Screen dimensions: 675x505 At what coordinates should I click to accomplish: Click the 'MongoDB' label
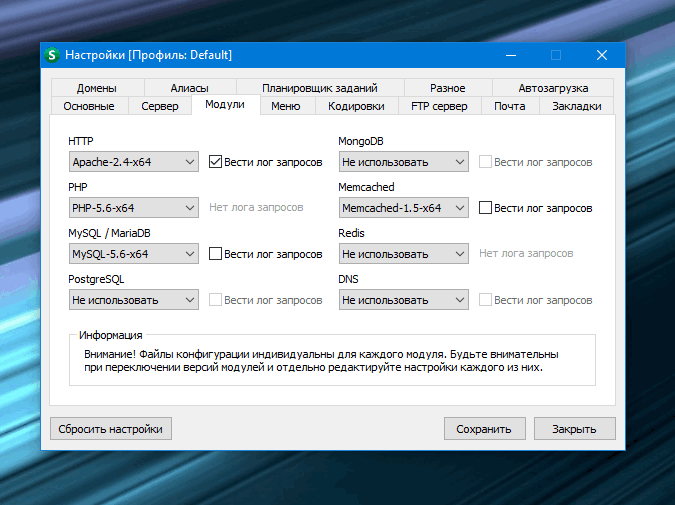[361, 141]
